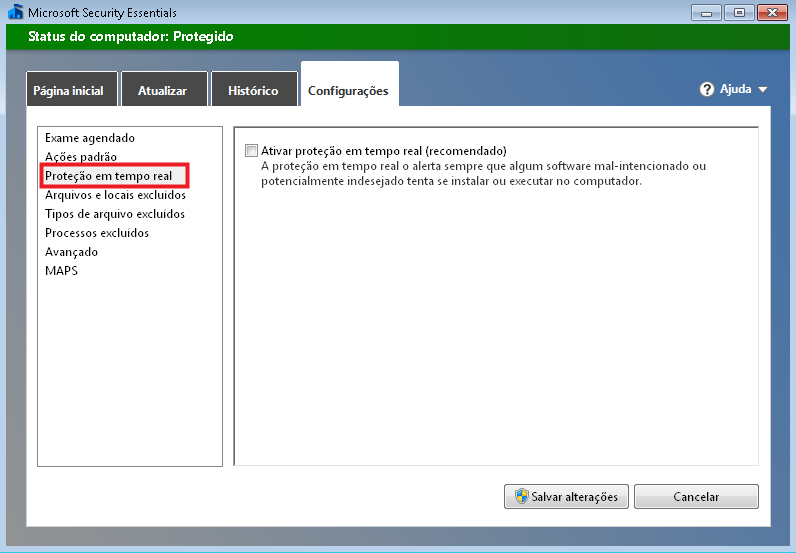Open Arquivos e locais excluídos settings
This screenshot has width=796, height=553.
pos(115,195)
